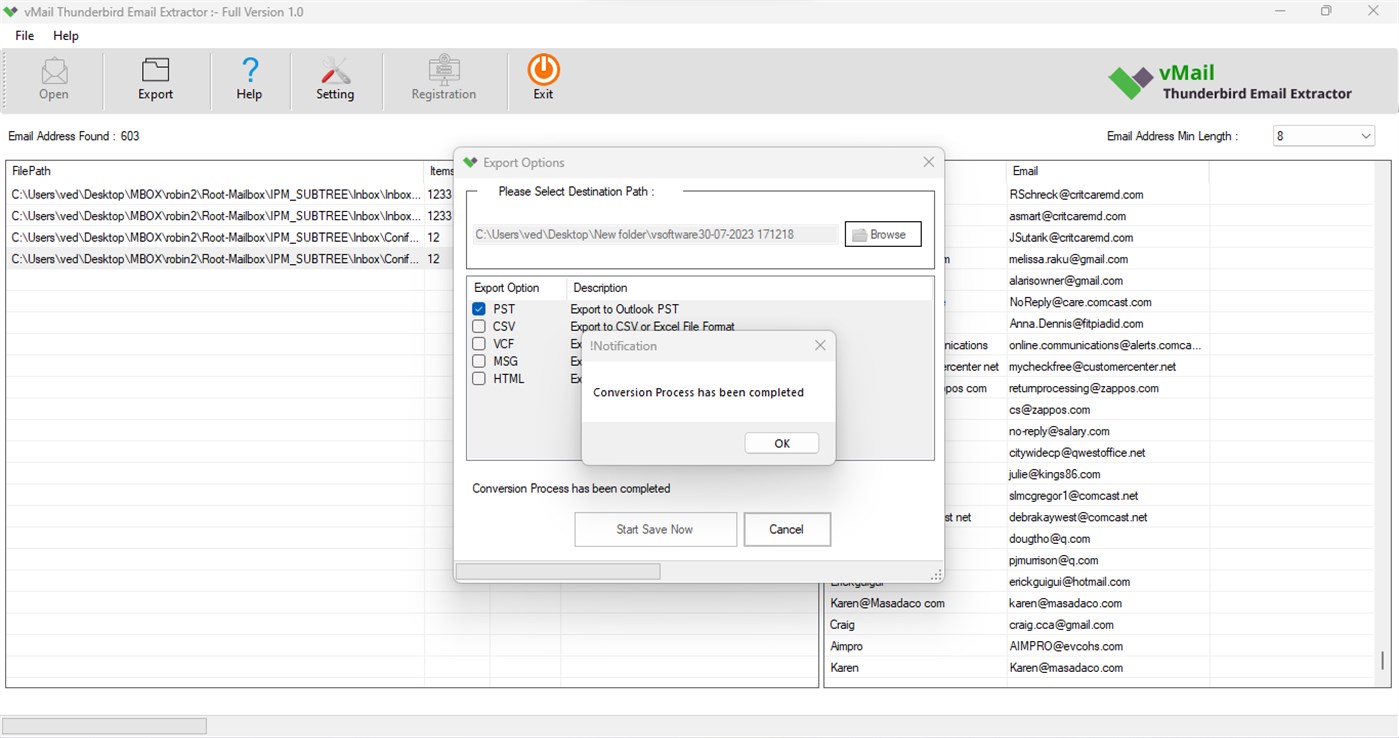Click OK on the Notification dialog

781,442
